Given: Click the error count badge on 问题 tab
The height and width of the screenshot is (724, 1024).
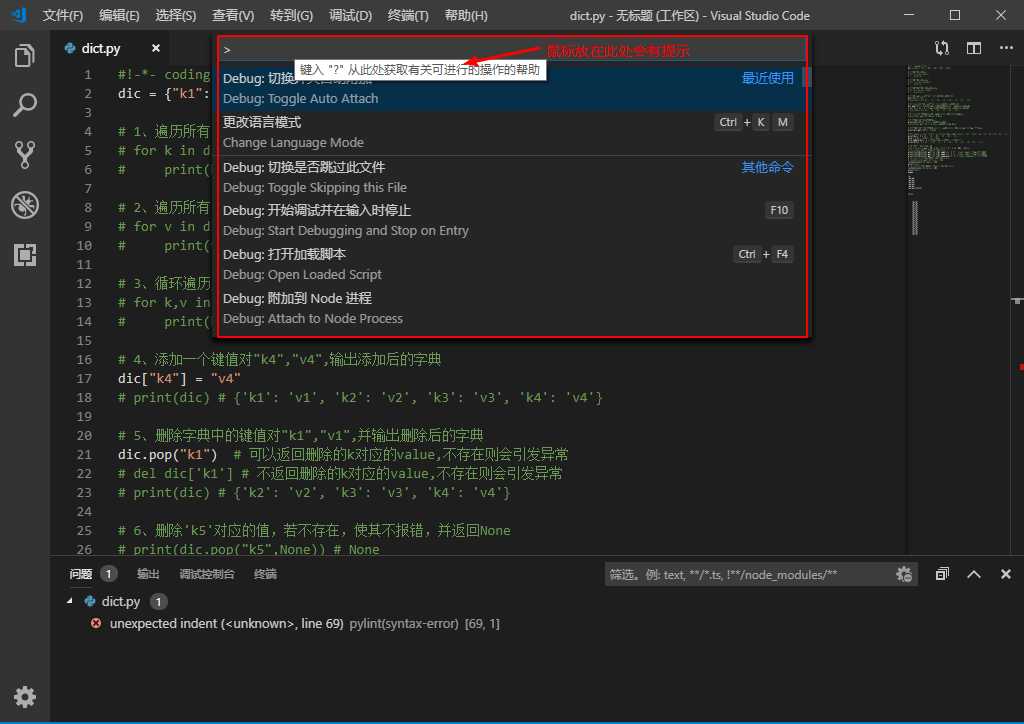Looking at the screenshot, I should [x=108, y=574].
